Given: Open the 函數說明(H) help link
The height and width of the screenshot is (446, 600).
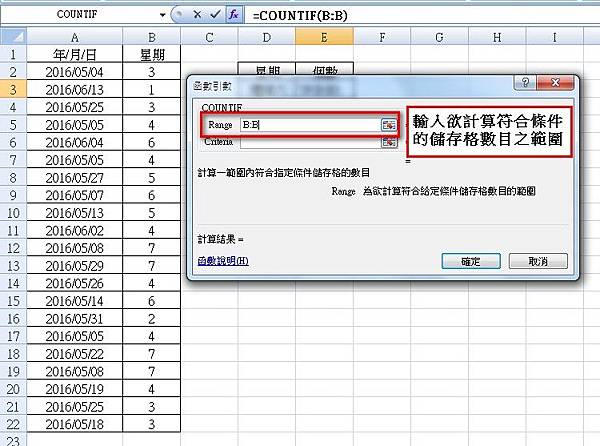Looking at the screenshot, I should click(223, 261).
